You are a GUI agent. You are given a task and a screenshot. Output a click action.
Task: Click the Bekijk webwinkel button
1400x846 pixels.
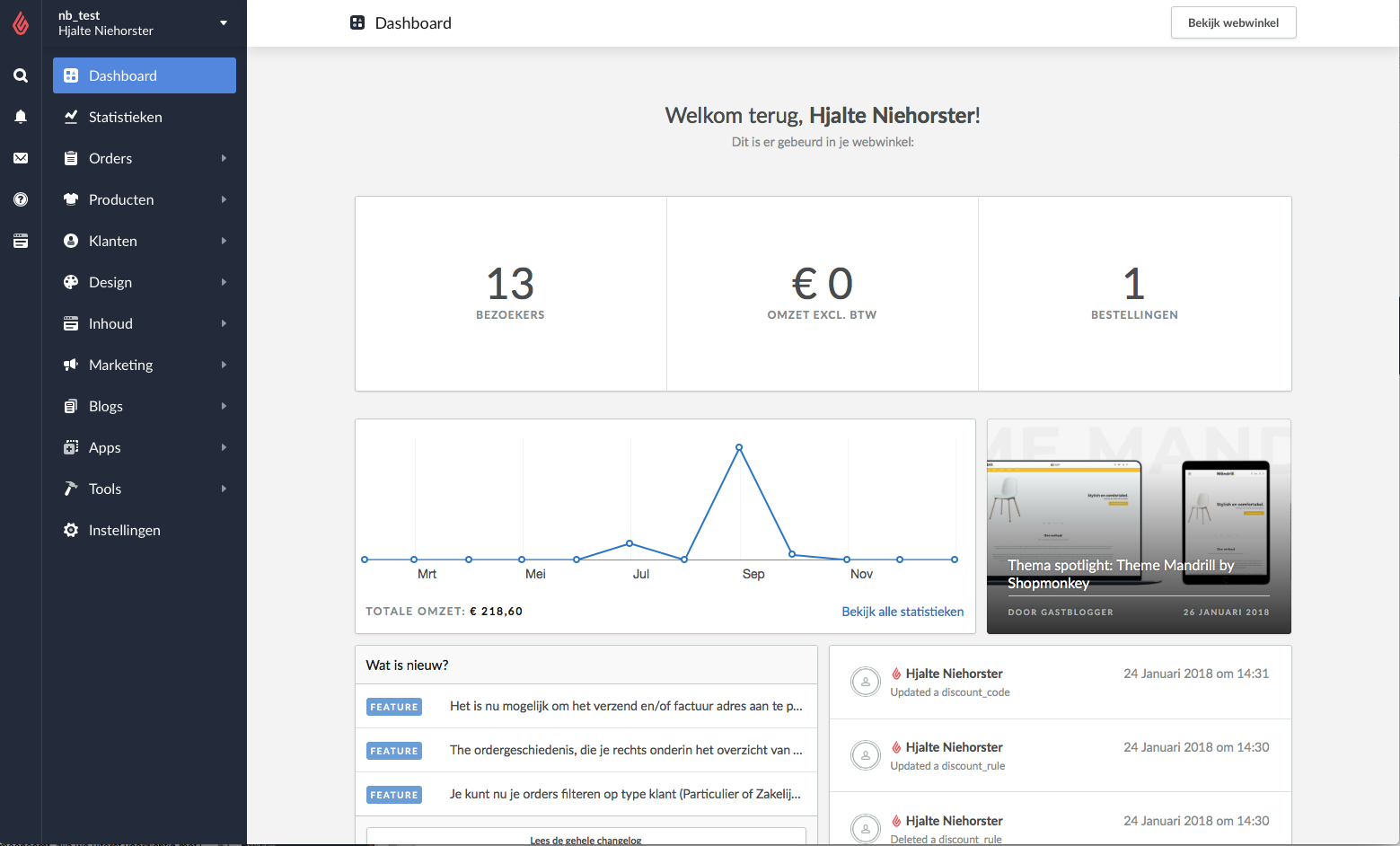[x=1233, y=22]
